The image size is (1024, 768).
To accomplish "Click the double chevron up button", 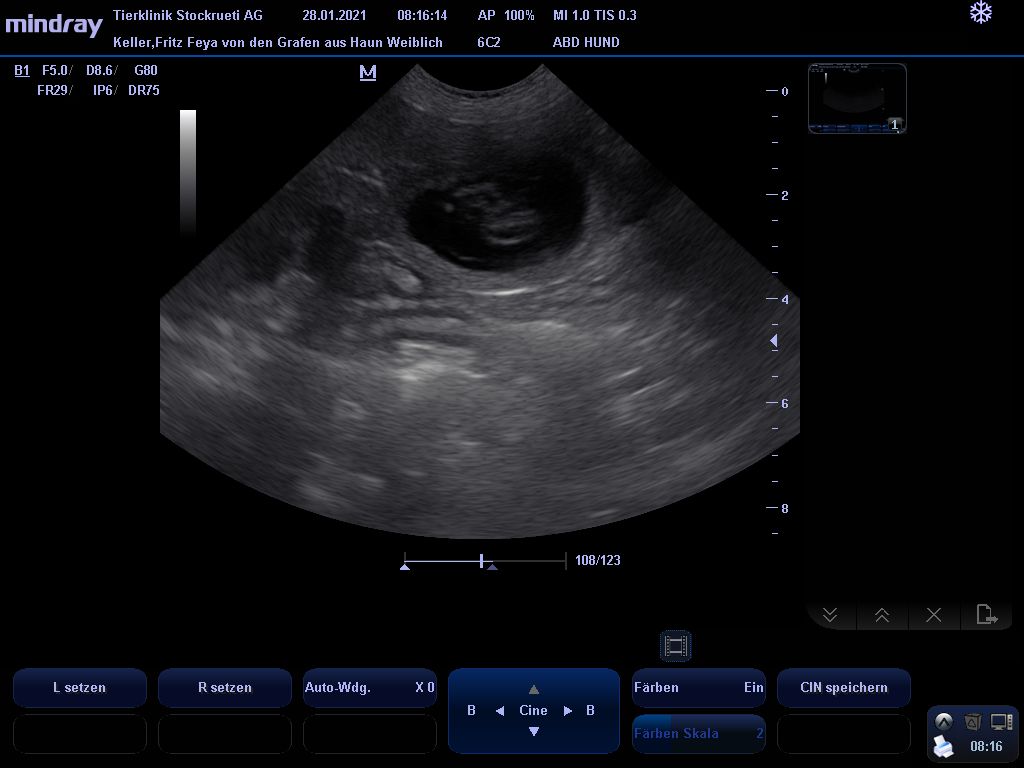I will [x=882, y=615].
